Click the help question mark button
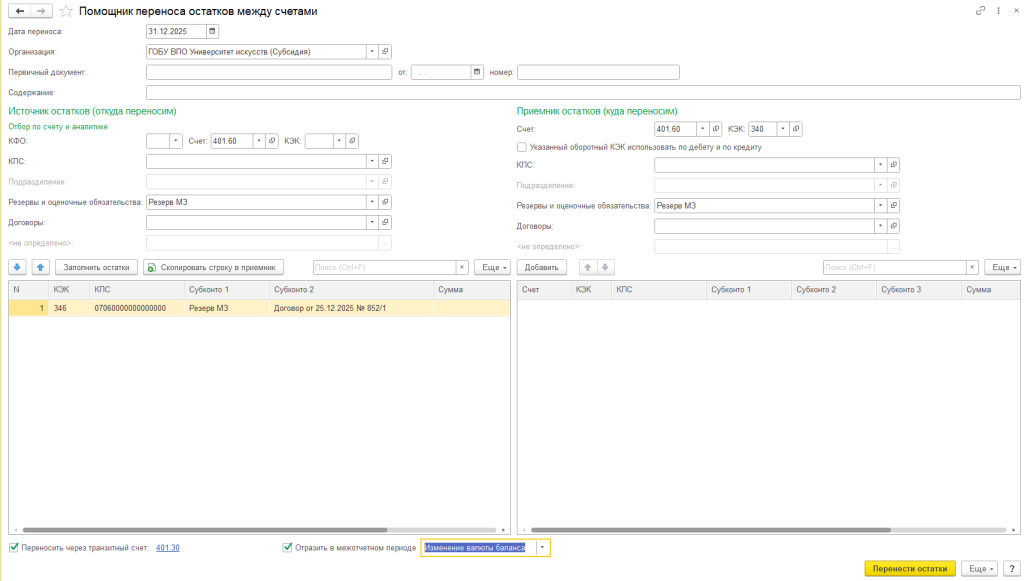This screenshot has width=1024, height=581. pyautogui.click(x=1011, y=568)
